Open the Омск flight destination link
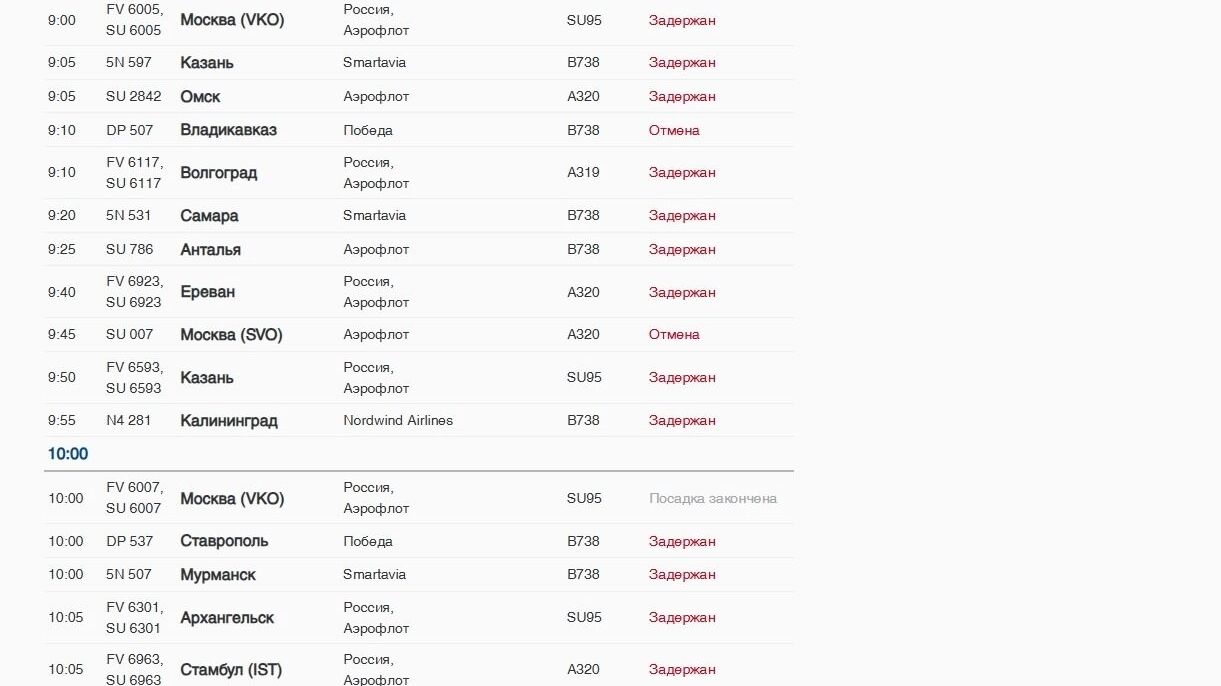The height and width of the screenshot is (686, 1221). (x=200, y=97)
